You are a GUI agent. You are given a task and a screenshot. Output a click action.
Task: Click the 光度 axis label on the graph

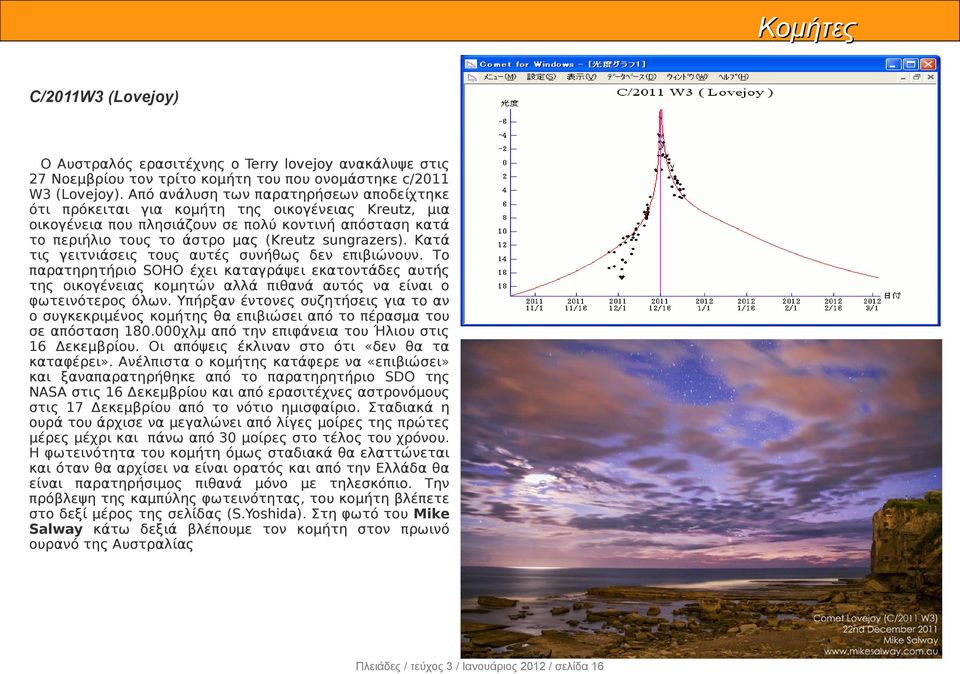[509, 103]
